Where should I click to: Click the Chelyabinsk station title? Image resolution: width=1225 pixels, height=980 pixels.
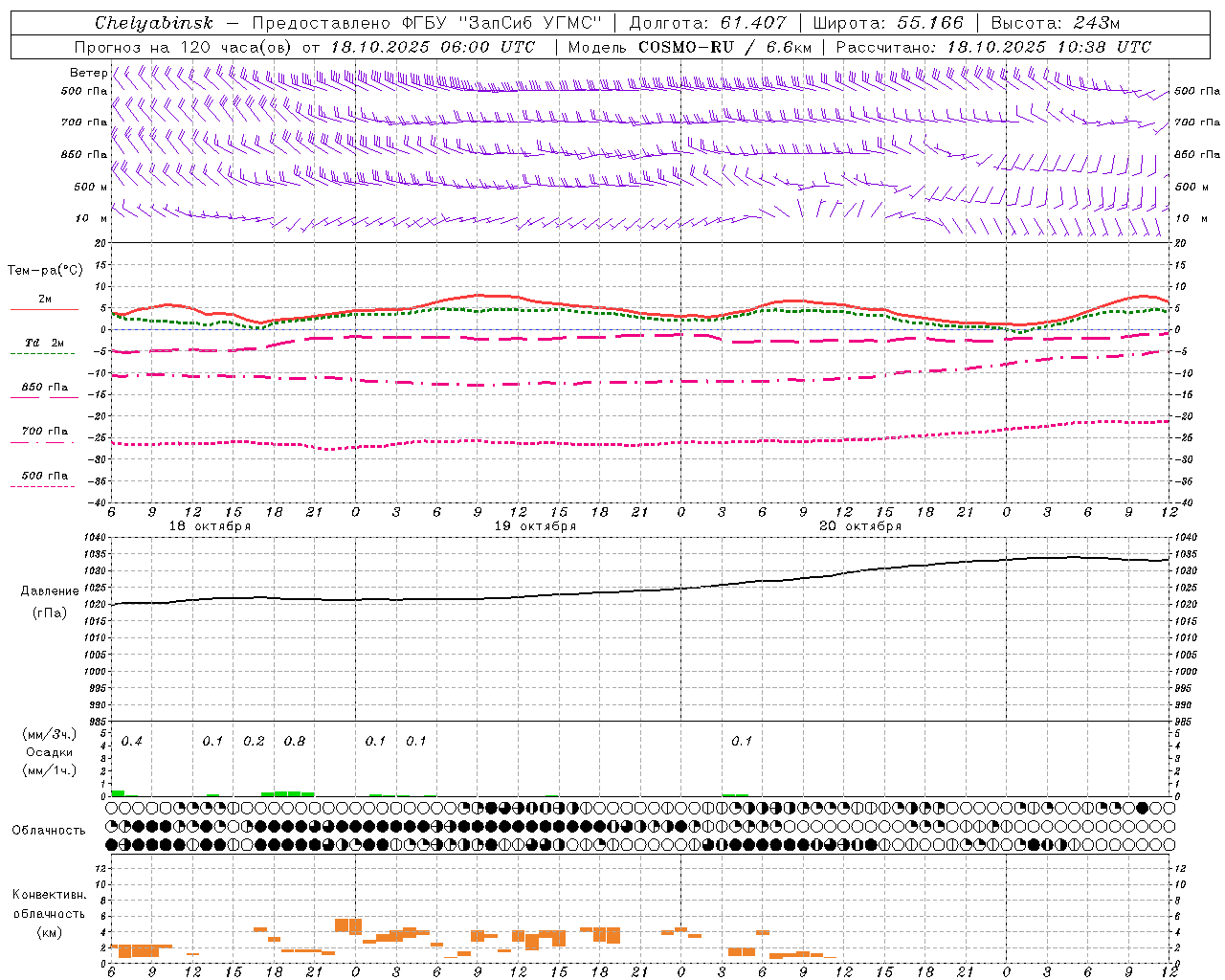click(154, 23)
